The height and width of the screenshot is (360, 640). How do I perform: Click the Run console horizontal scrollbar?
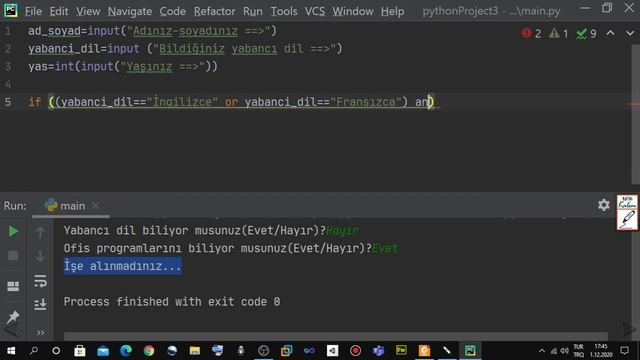pyautogui.click(x=336, y=336)
